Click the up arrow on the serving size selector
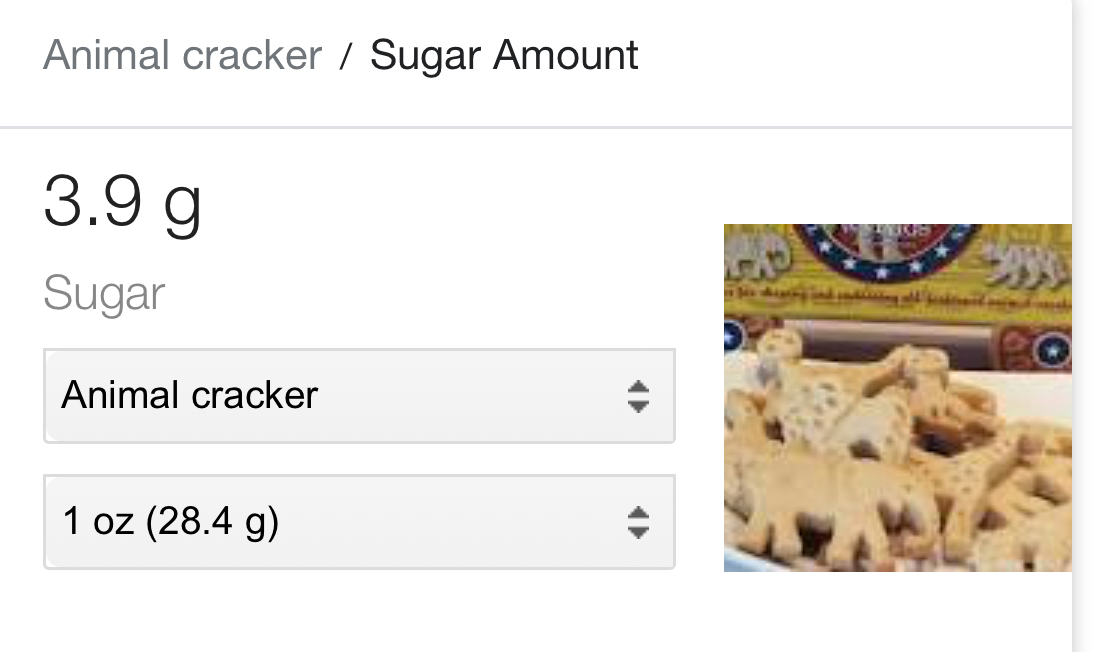1096x652 pixels. tap(638, 513)
